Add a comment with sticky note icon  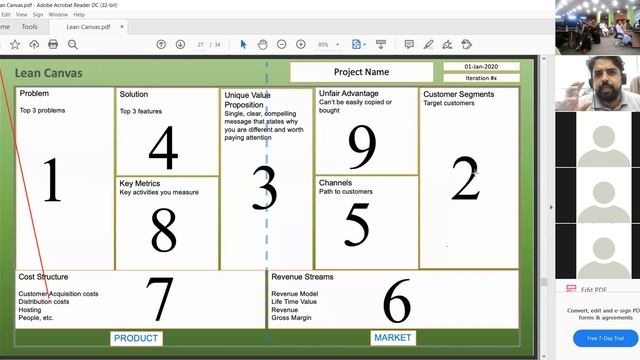tap(409, 44)
